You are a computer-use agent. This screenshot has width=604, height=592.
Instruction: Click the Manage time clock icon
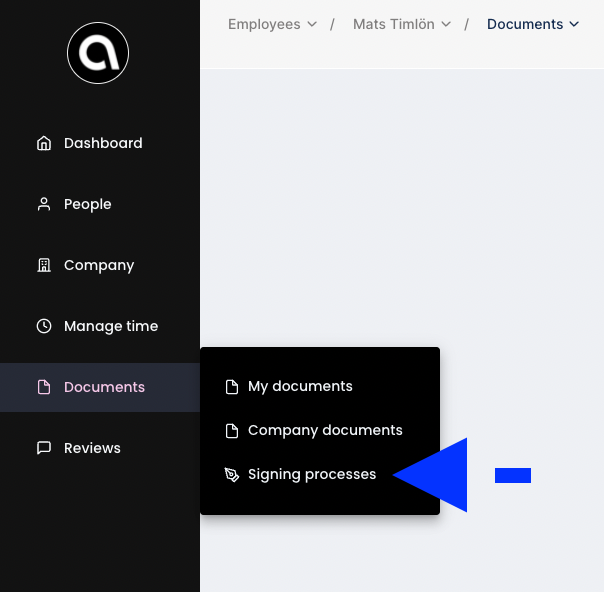(x=44, y=326)
